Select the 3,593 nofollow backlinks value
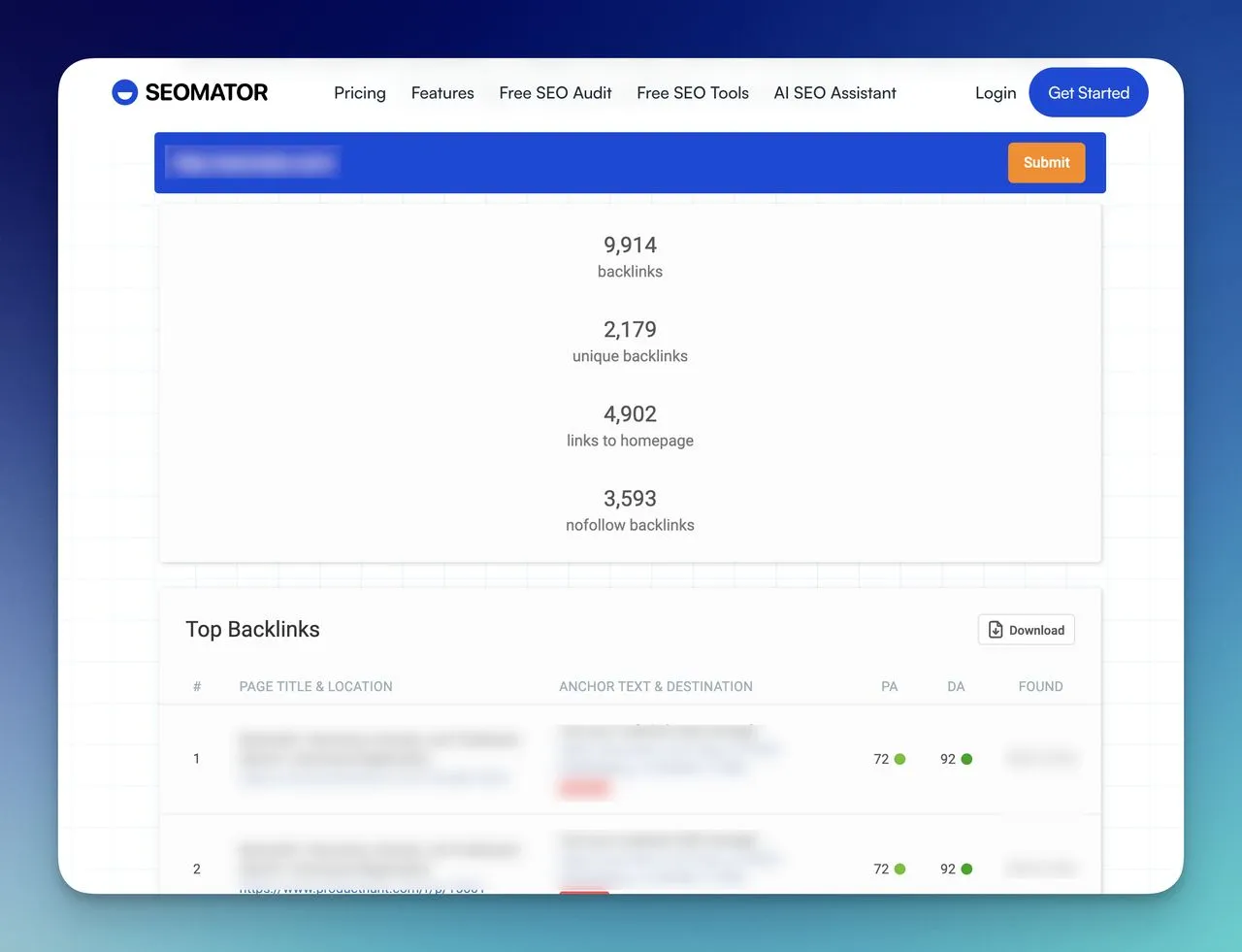Image resolution: width=1242 pixels, height=952 pixels. tap(630, 498)
